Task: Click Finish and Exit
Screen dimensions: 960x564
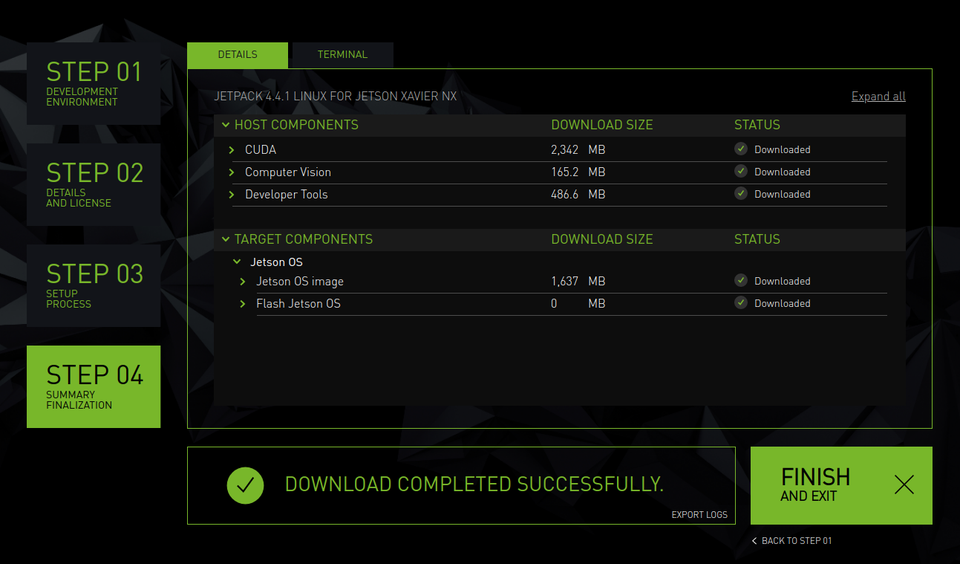Action: [x=841, y=485]
